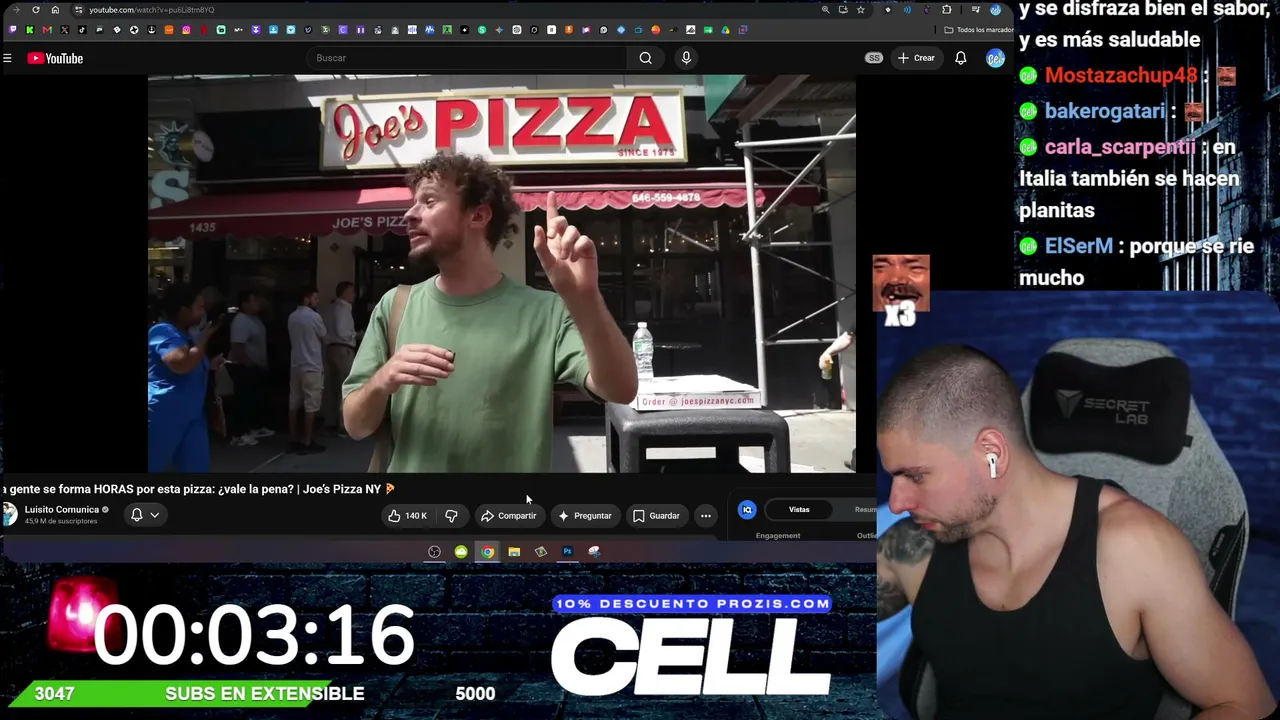The width and height of the screenshot is (1280, 720).
Task: Go to the YouTube home logo
Action: 55,58
